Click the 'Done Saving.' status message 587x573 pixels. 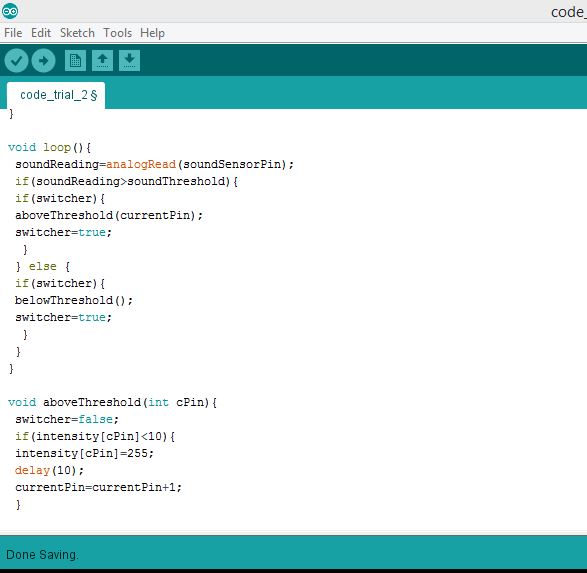[42, 555]
